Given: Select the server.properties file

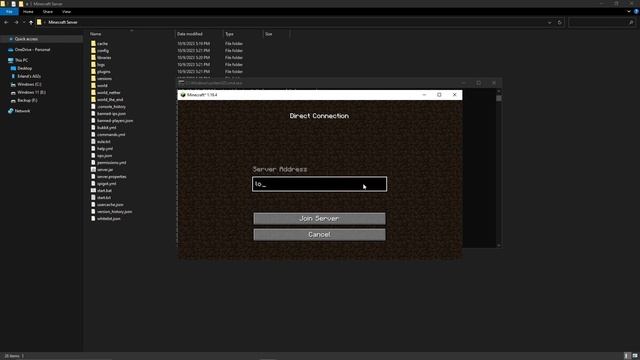Looking at the screenshot, I should tap(111, 177).
